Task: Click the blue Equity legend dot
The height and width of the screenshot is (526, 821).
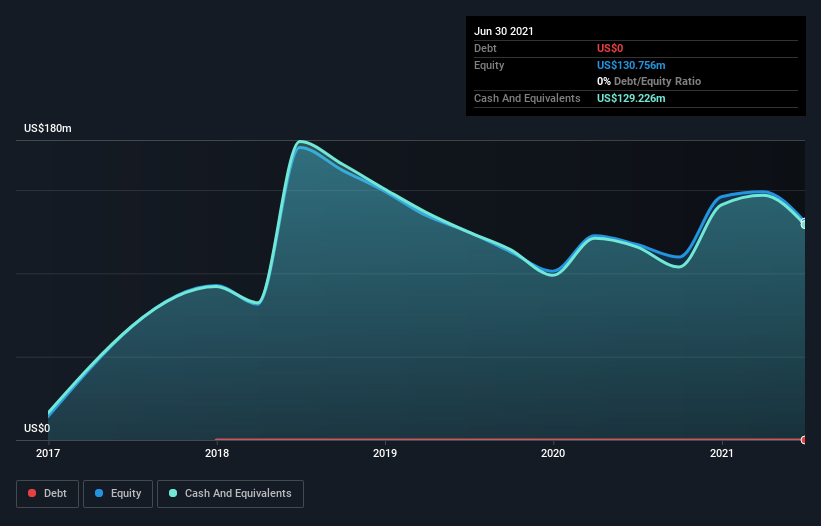Action: pos(99,493)
